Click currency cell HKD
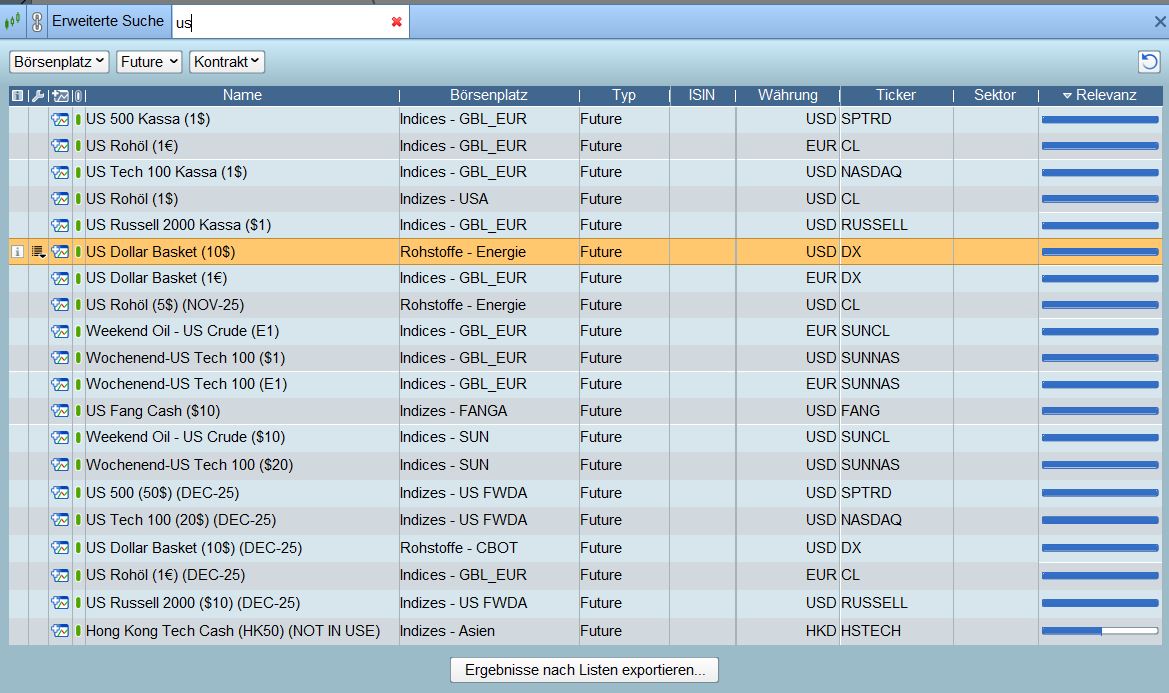 coord(821,631)
